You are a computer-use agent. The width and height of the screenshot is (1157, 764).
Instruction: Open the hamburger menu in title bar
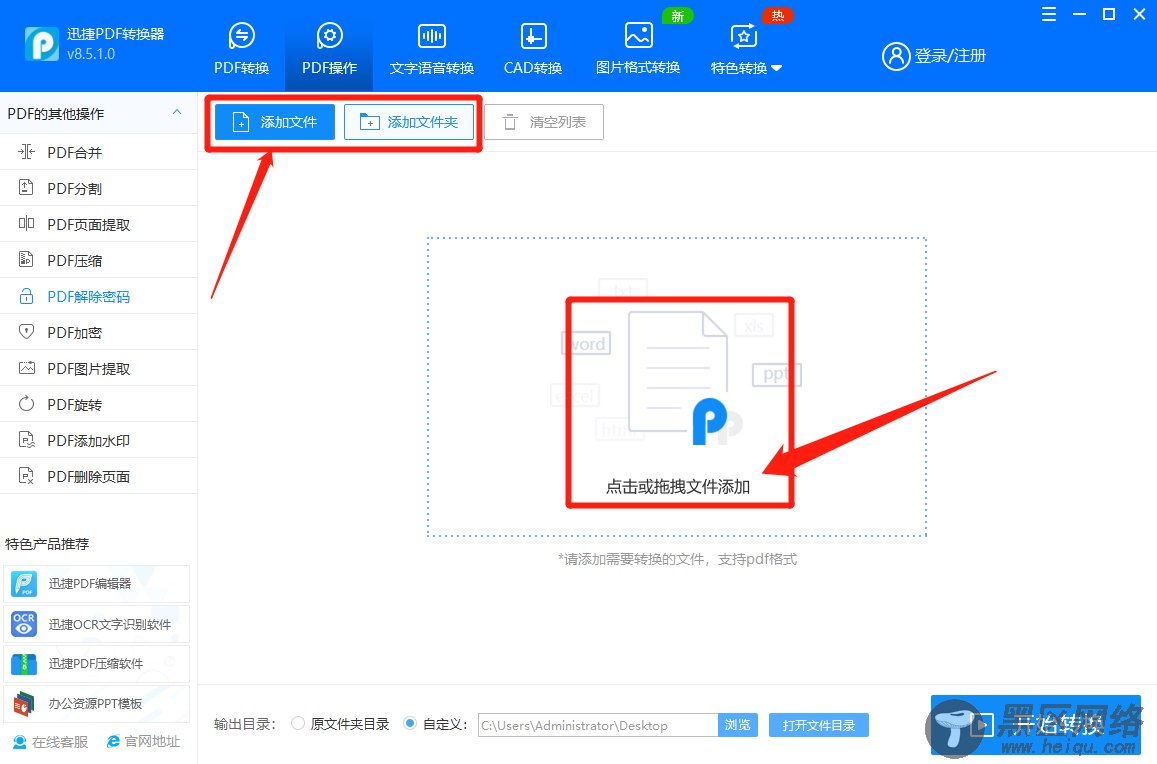1049,14
